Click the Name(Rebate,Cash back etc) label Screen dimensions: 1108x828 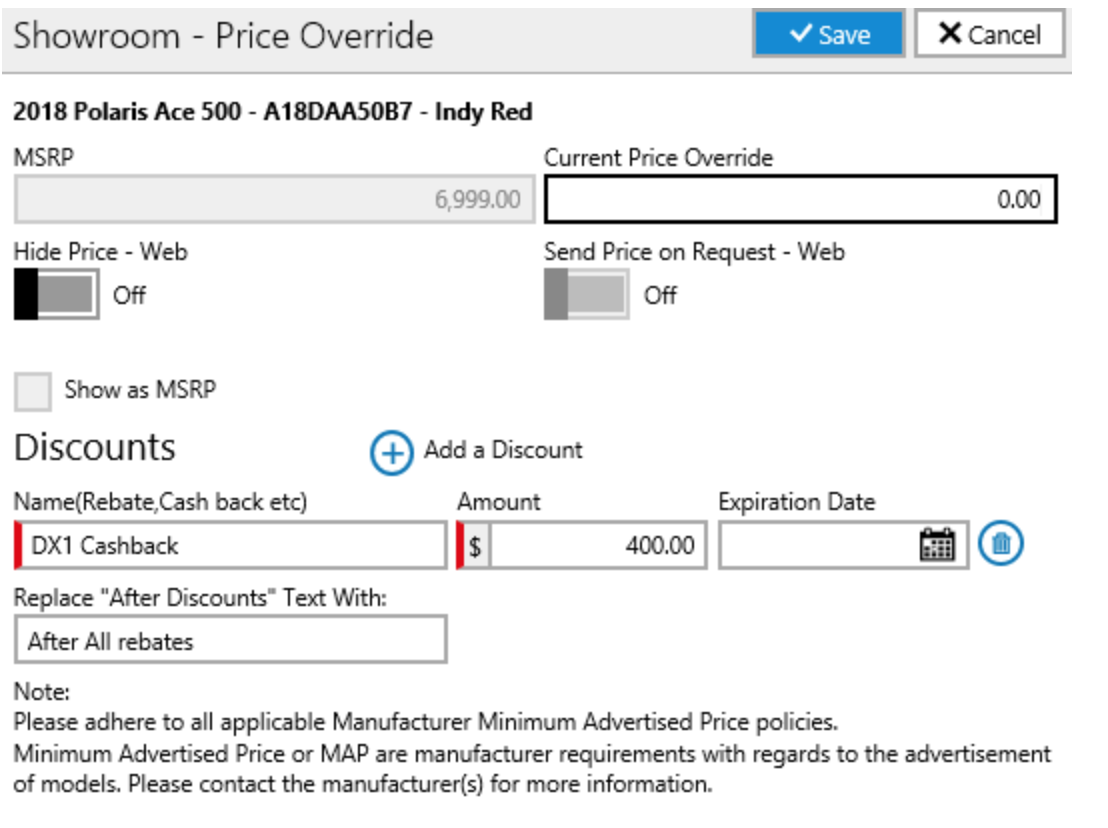pos(160,502)
